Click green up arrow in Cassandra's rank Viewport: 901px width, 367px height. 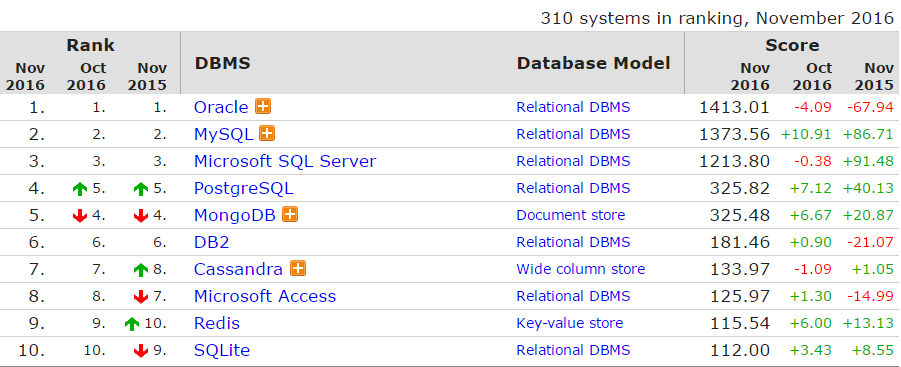coord(140,269)
